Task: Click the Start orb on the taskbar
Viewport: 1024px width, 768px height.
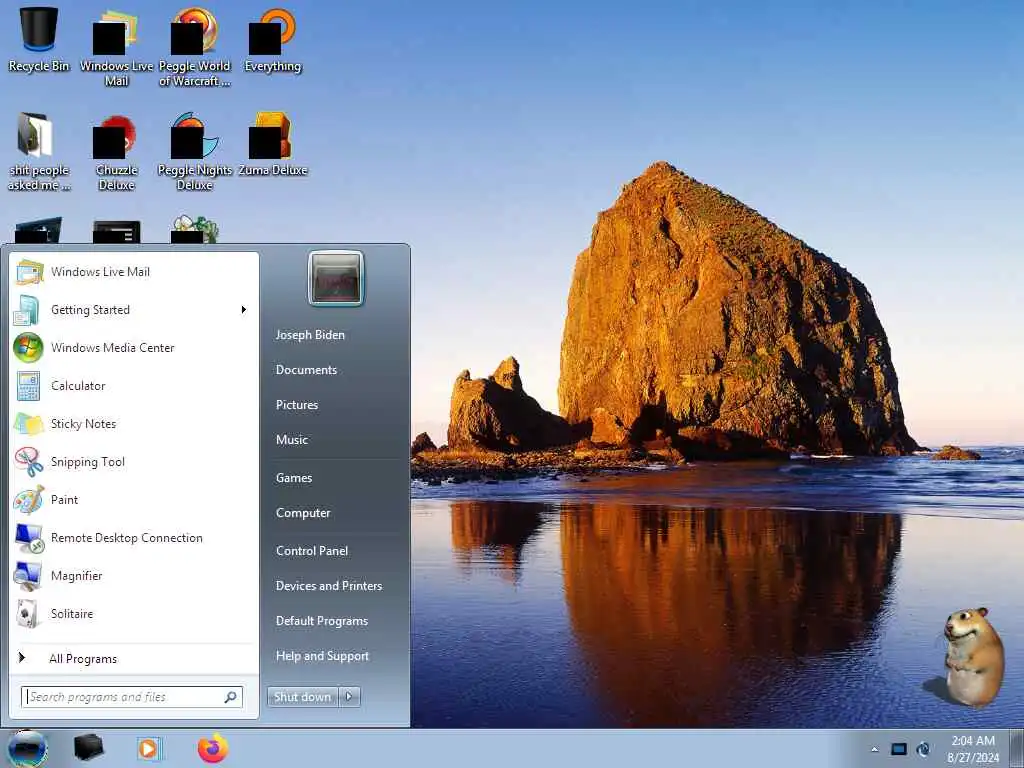Action: [27, 748]
